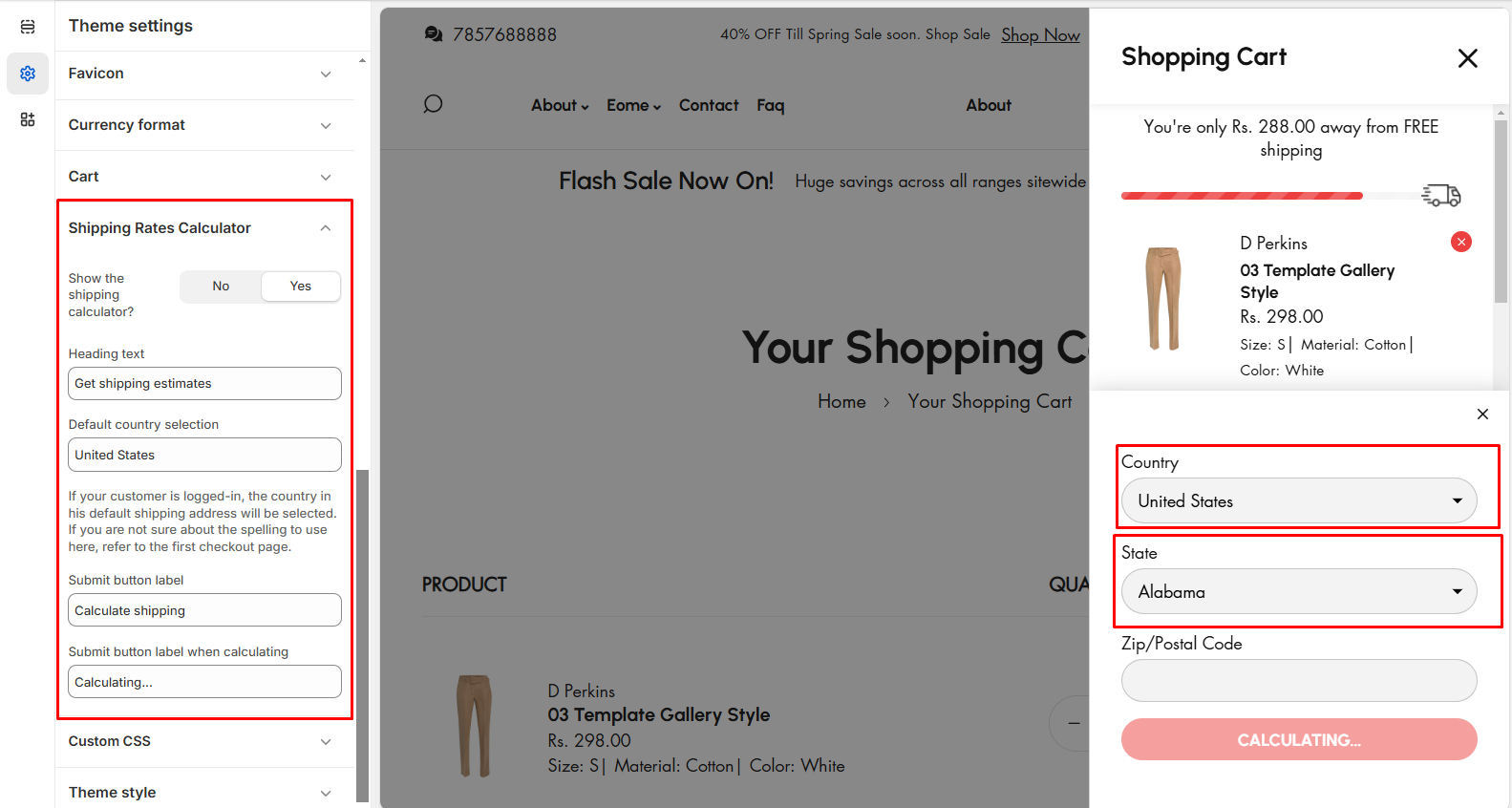Click the 'PRODUCT' column header

[464, 585]
